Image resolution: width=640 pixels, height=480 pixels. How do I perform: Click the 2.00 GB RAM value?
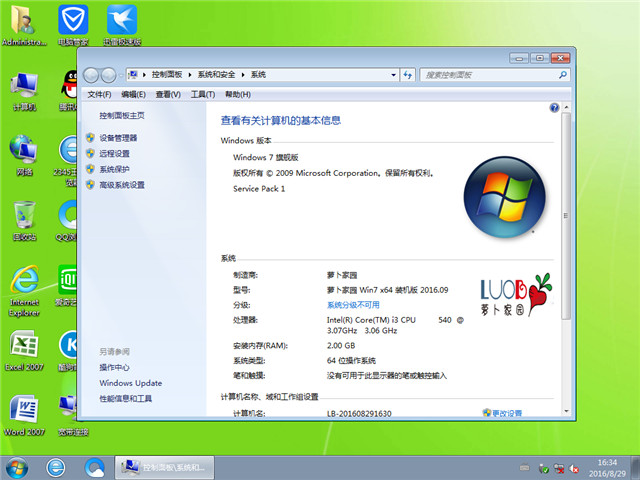click(341, 346)
